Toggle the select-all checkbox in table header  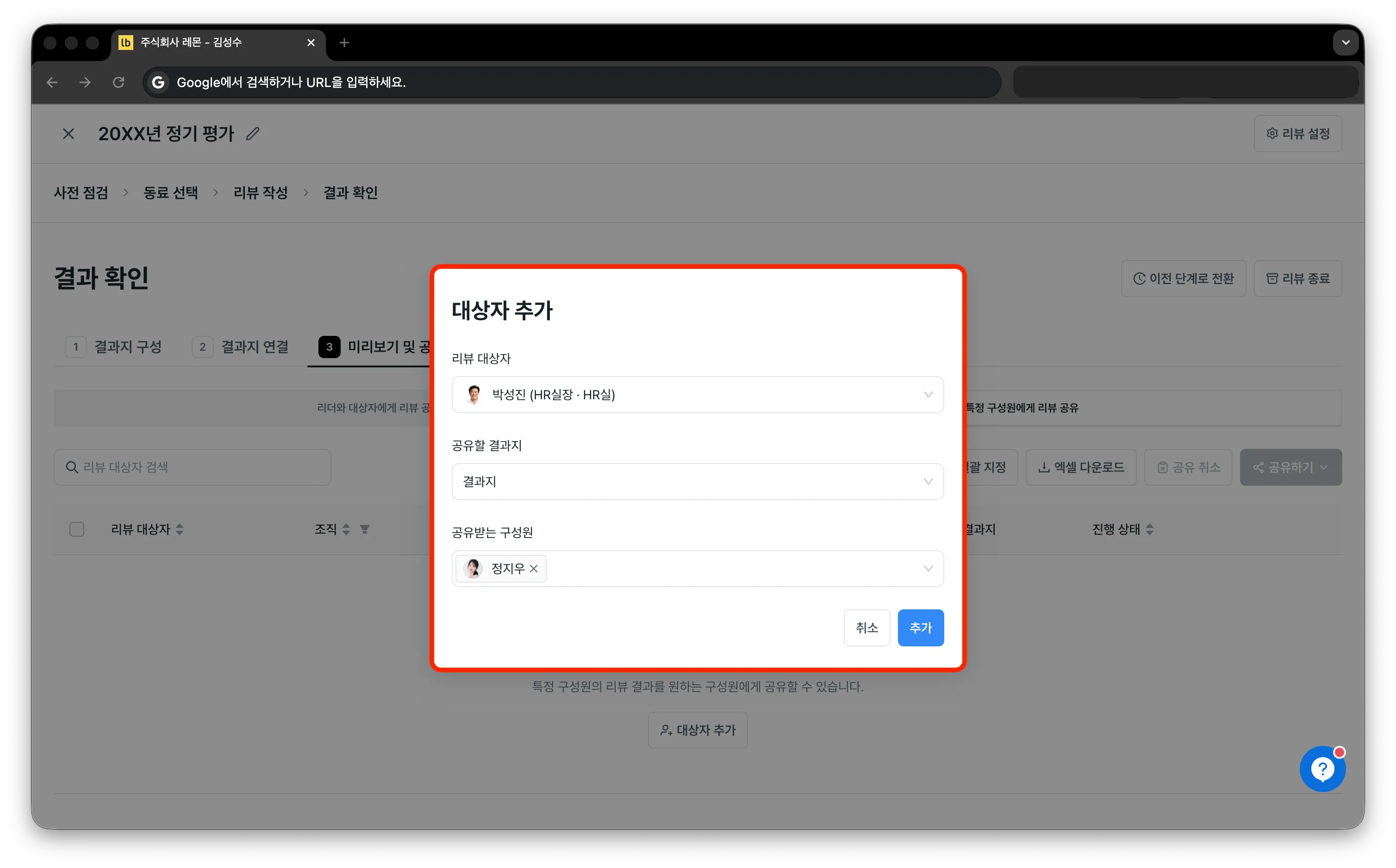tap(76, 529)
